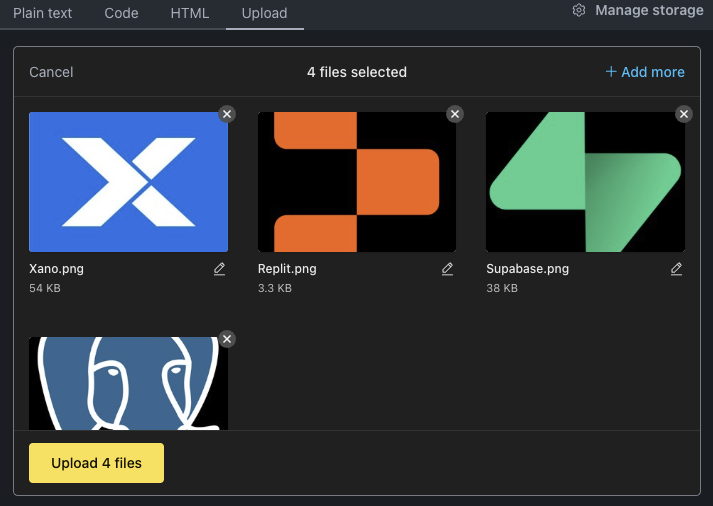This screenshot has width=713, height=506.
Task: Select the PostgreSQL elephant thumbnail
Action: point(129,383)
